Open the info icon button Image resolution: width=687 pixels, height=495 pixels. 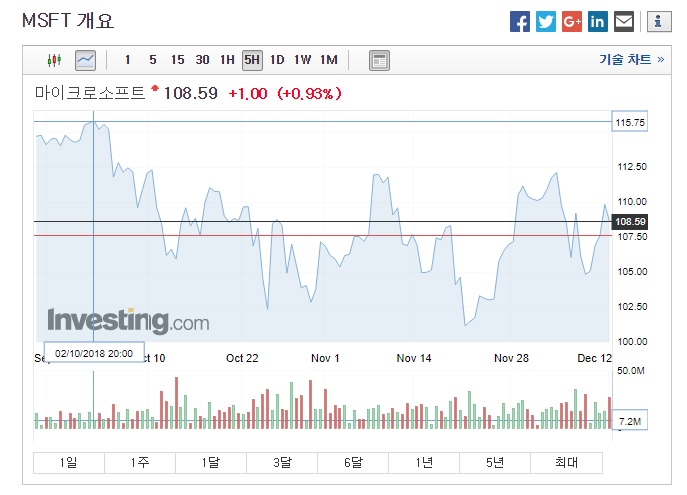tap(659, 21)
